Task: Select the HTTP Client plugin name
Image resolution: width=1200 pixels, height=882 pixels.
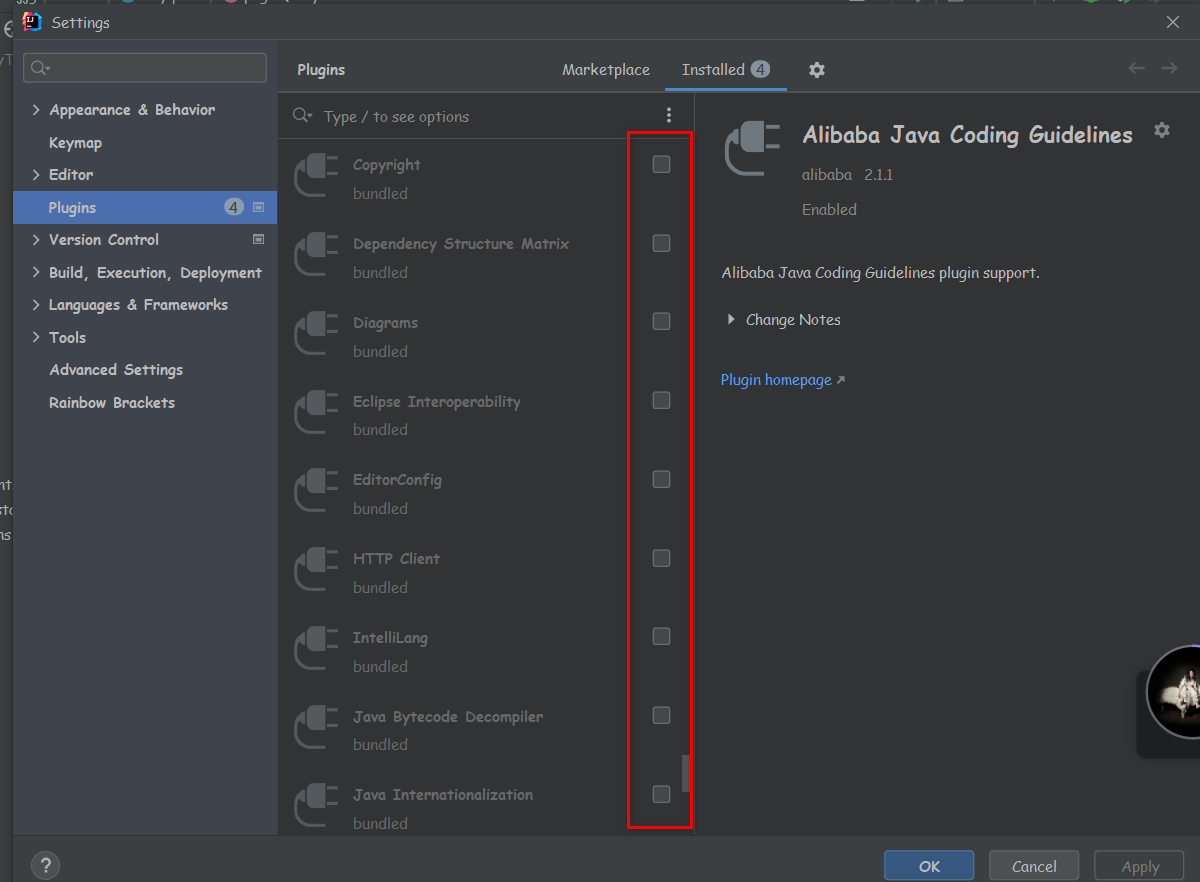Action: click(x=396, y=559)
